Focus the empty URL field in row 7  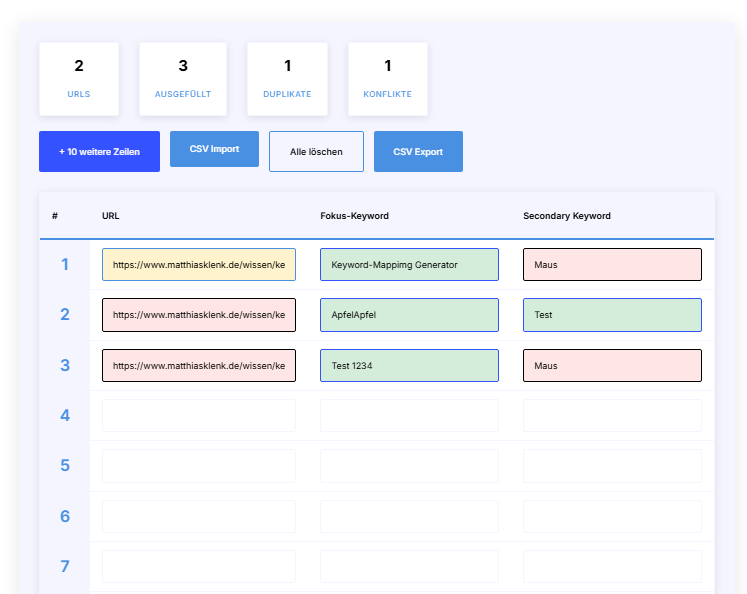(x=199, y=566)
